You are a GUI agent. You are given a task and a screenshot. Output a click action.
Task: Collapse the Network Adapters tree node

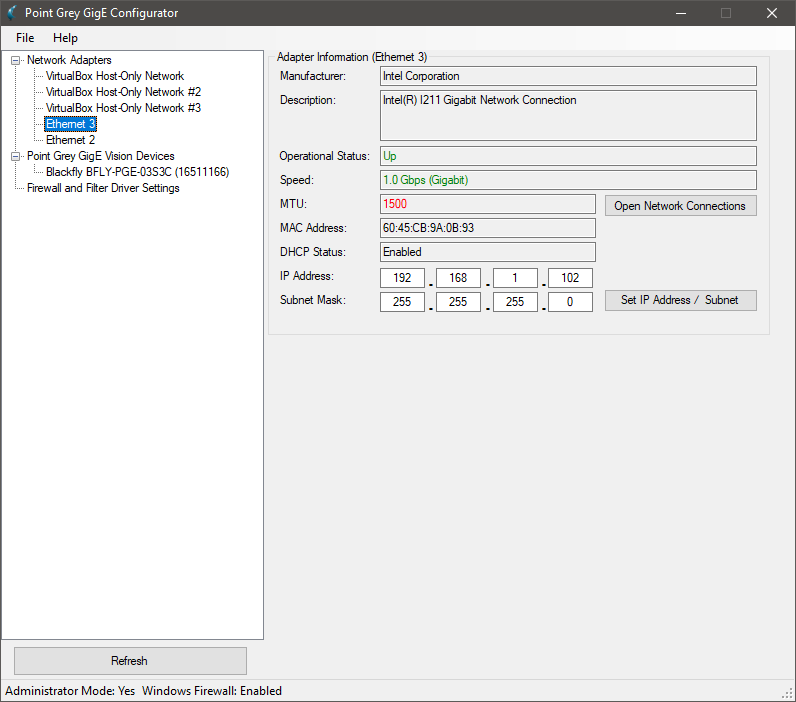pos(16,60)
